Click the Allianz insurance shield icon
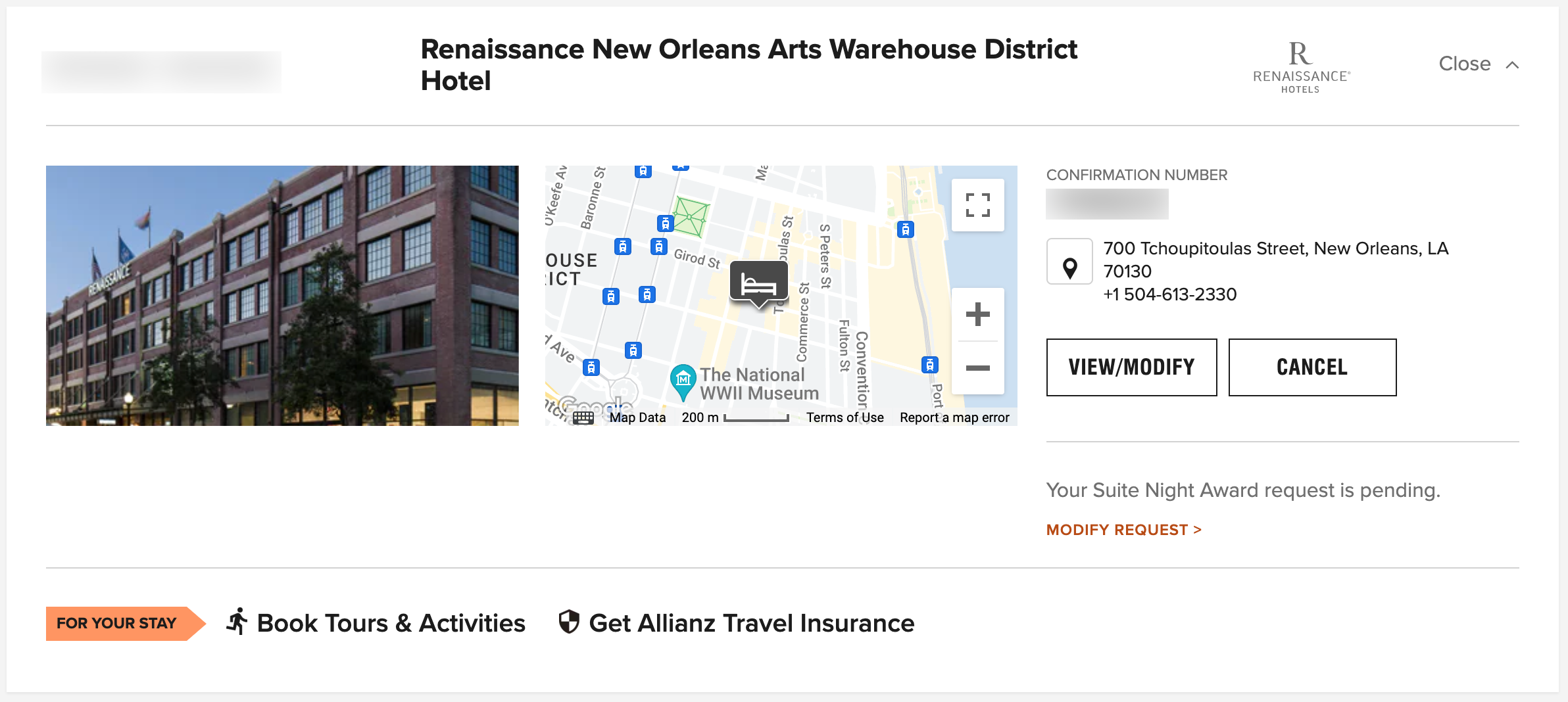The height and width of the screenshot is (702, 1568). [568, 620]
